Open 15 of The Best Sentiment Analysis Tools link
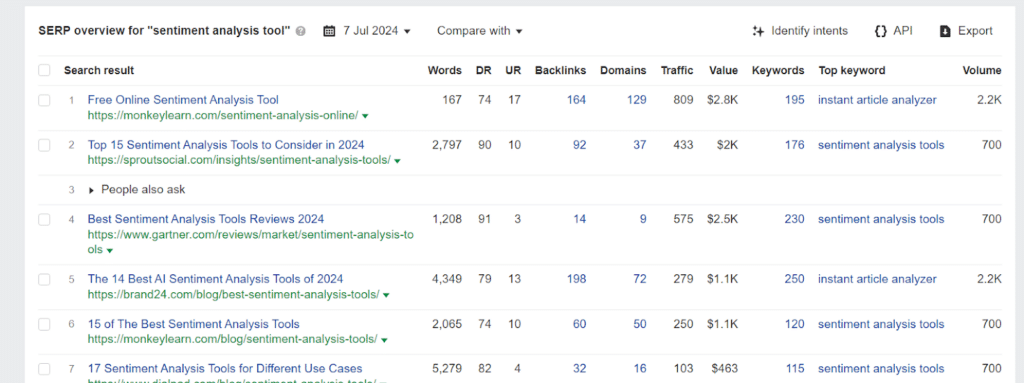Viewport: 1024px width, 383px height. (193, 324)
